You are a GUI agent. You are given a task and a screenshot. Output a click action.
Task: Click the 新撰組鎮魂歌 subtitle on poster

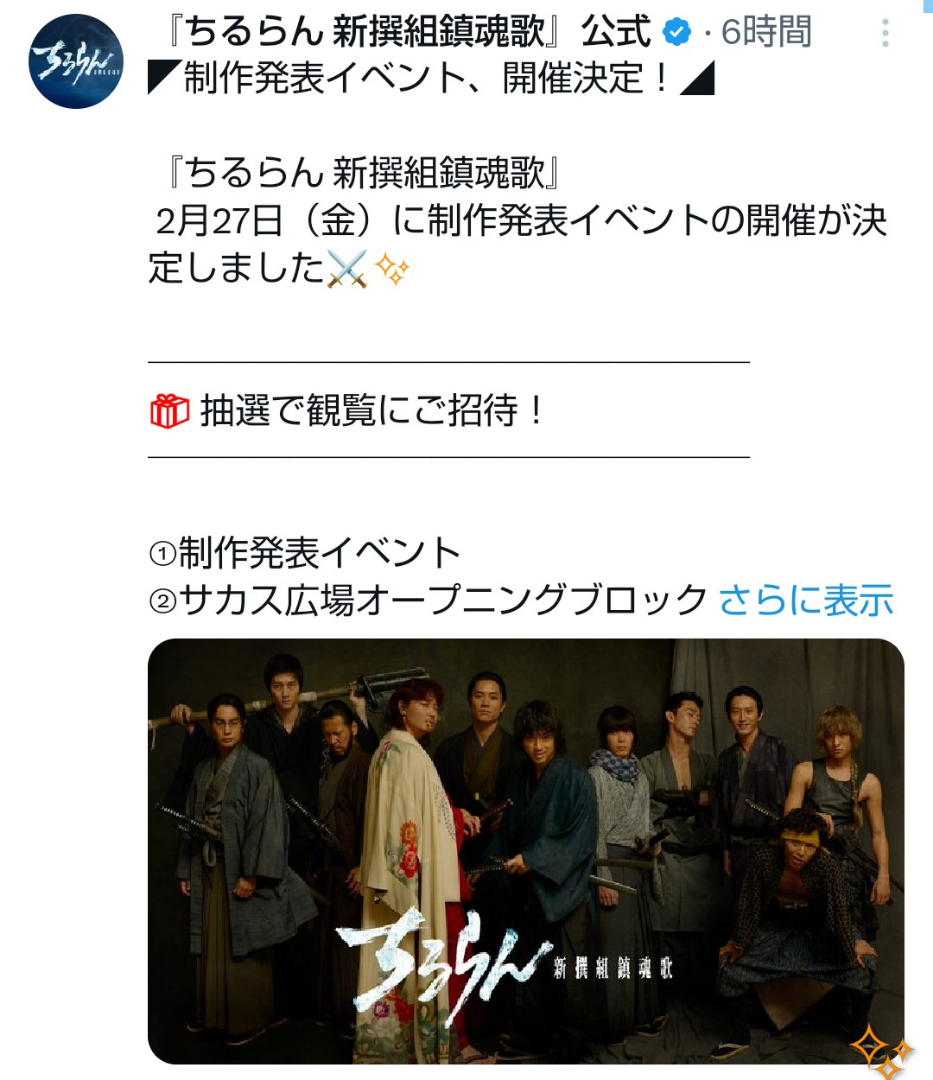pos(613,968)
